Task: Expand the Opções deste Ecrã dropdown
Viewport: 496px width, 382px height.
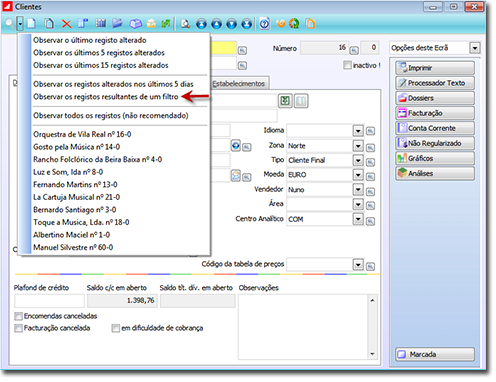Action: (x=475, y=48)
